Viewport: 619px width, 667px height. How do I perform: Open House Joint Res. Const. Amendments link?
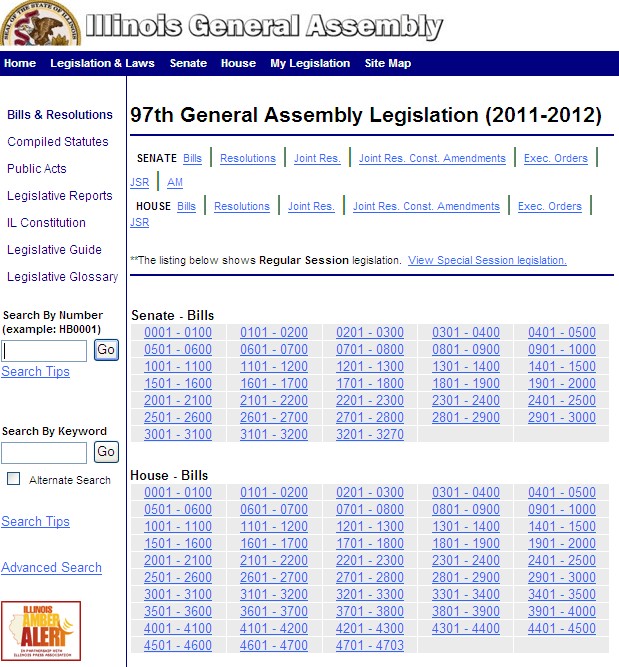426,206
